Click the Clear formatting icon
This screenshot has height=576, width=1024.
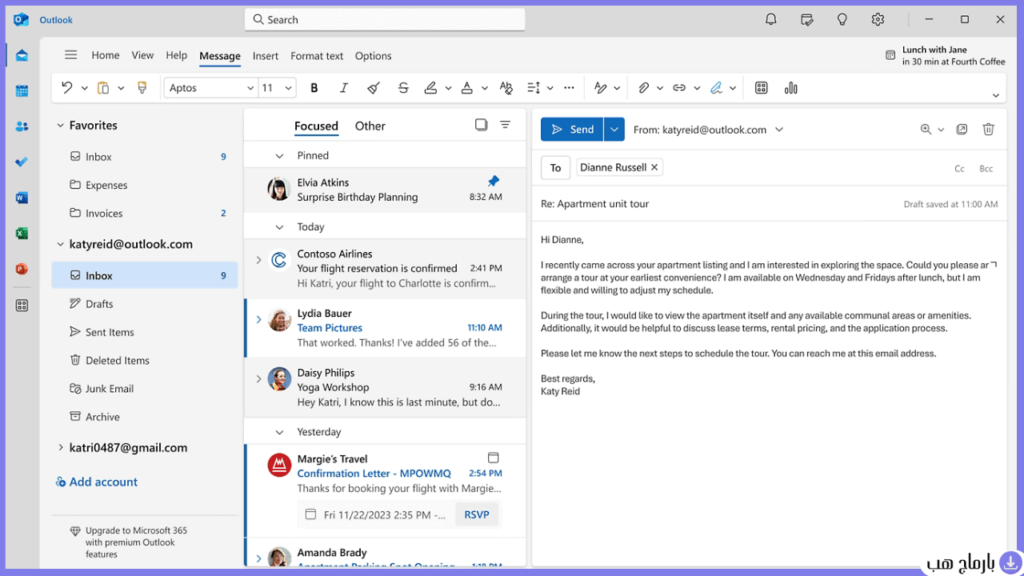pyautogui.click(x=373, y=88)
